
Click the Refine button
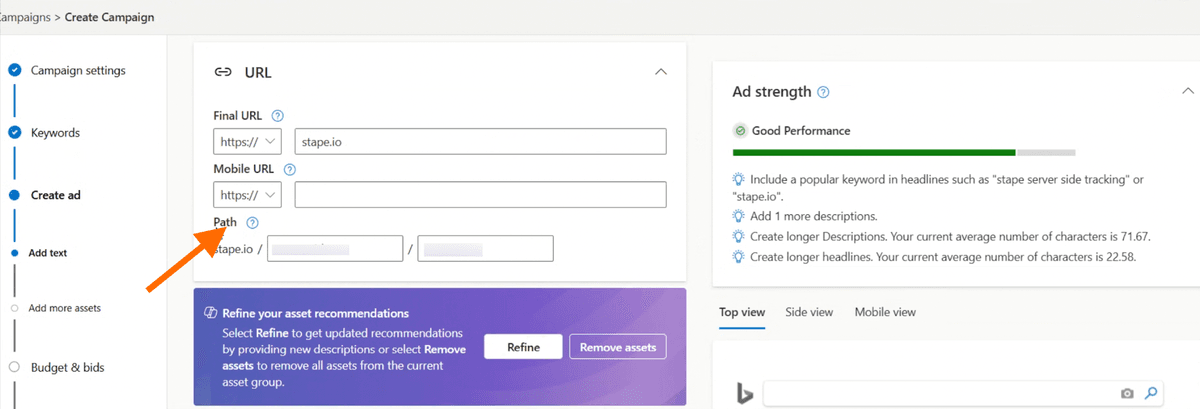click(523, 347)
